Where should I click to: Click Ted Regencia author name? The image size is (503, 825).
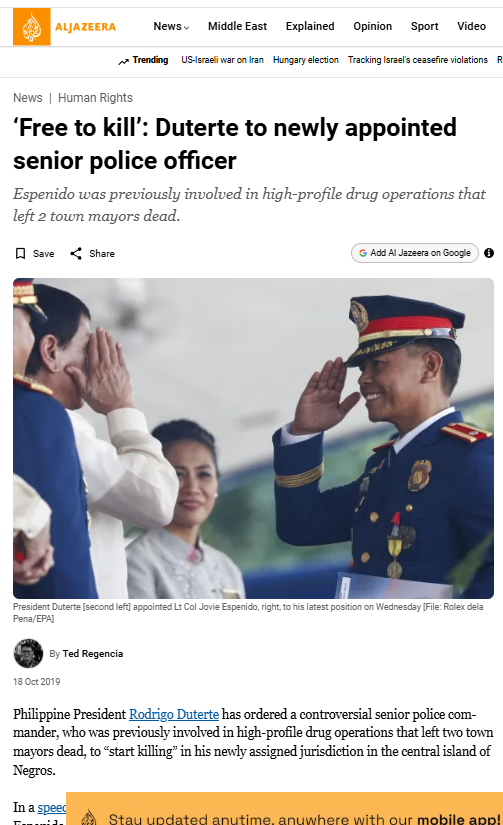coord(93,653)
